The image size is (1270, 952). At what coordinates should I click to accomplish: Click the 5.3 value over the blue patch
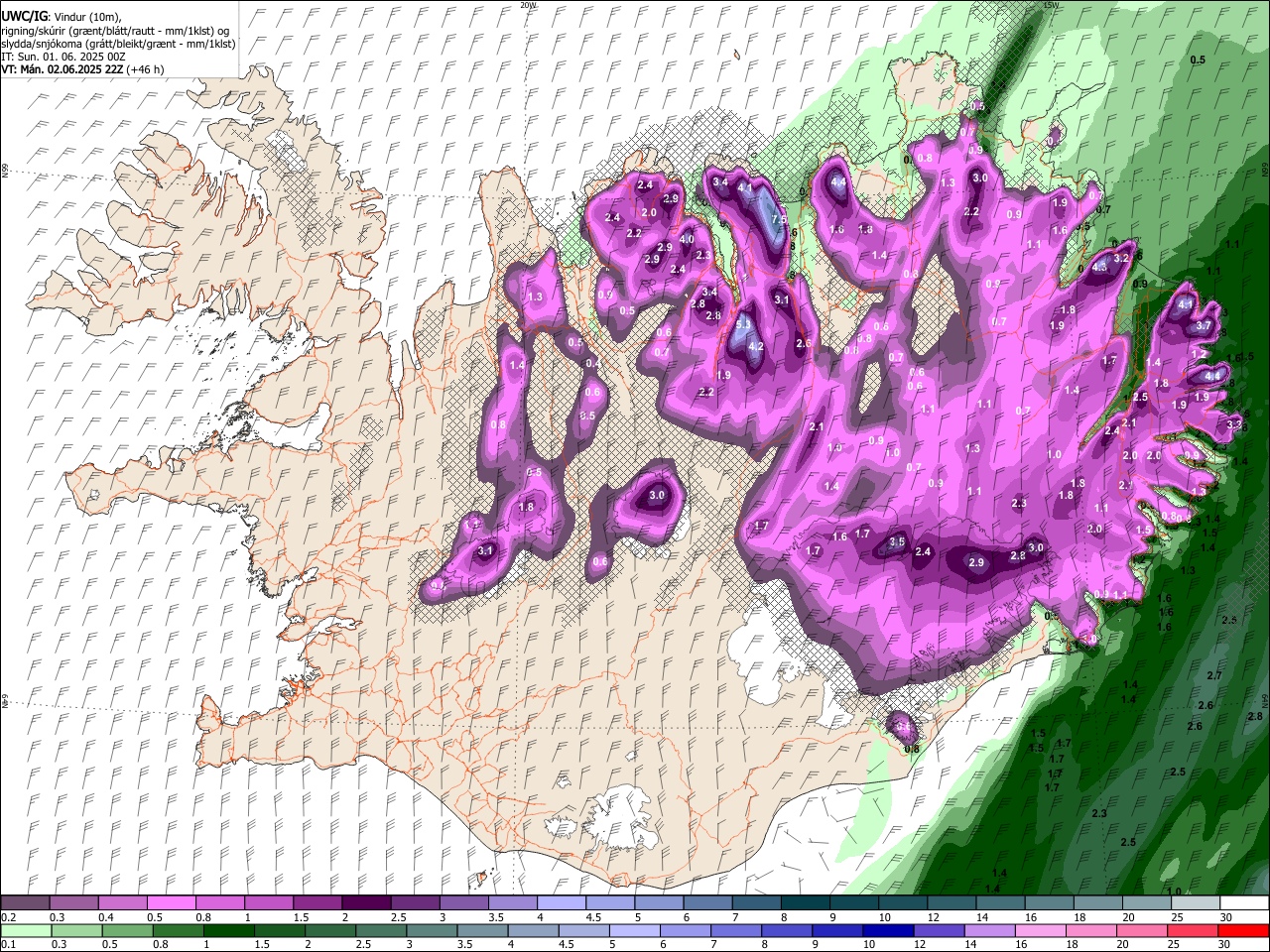(x=743, y=324)
